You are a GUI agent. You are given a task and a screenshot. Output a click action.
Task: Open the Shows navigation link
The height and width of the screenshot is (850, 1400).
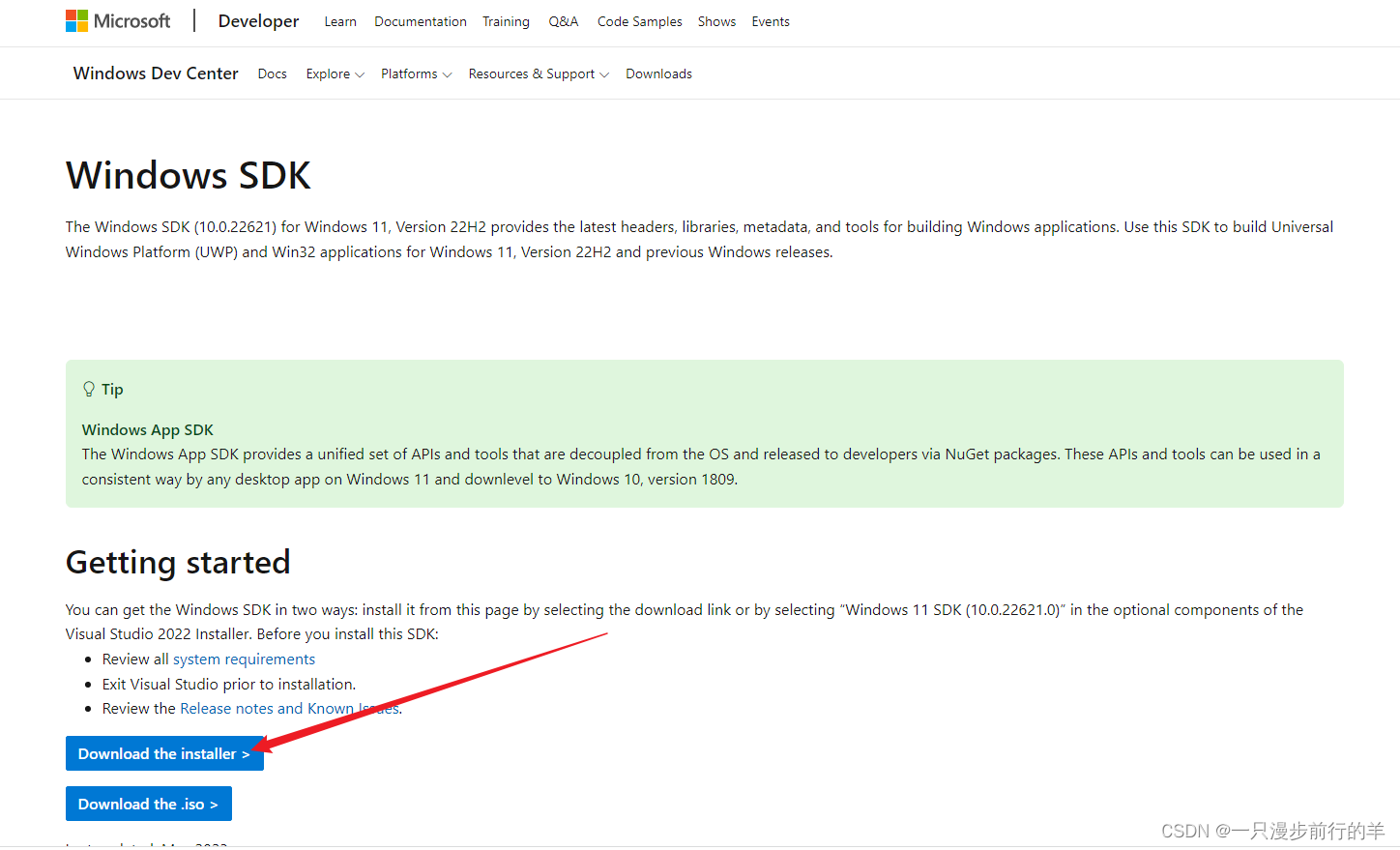[716, 21]
